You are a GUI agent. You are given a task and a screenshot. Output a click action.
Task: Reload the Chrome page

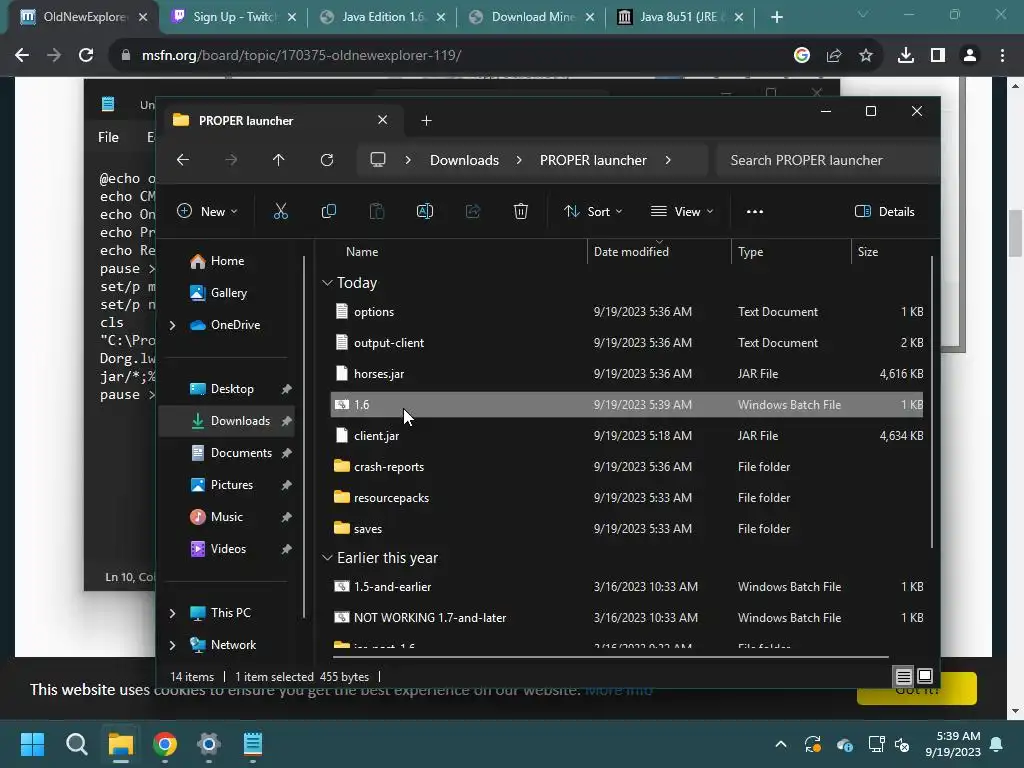86,56
